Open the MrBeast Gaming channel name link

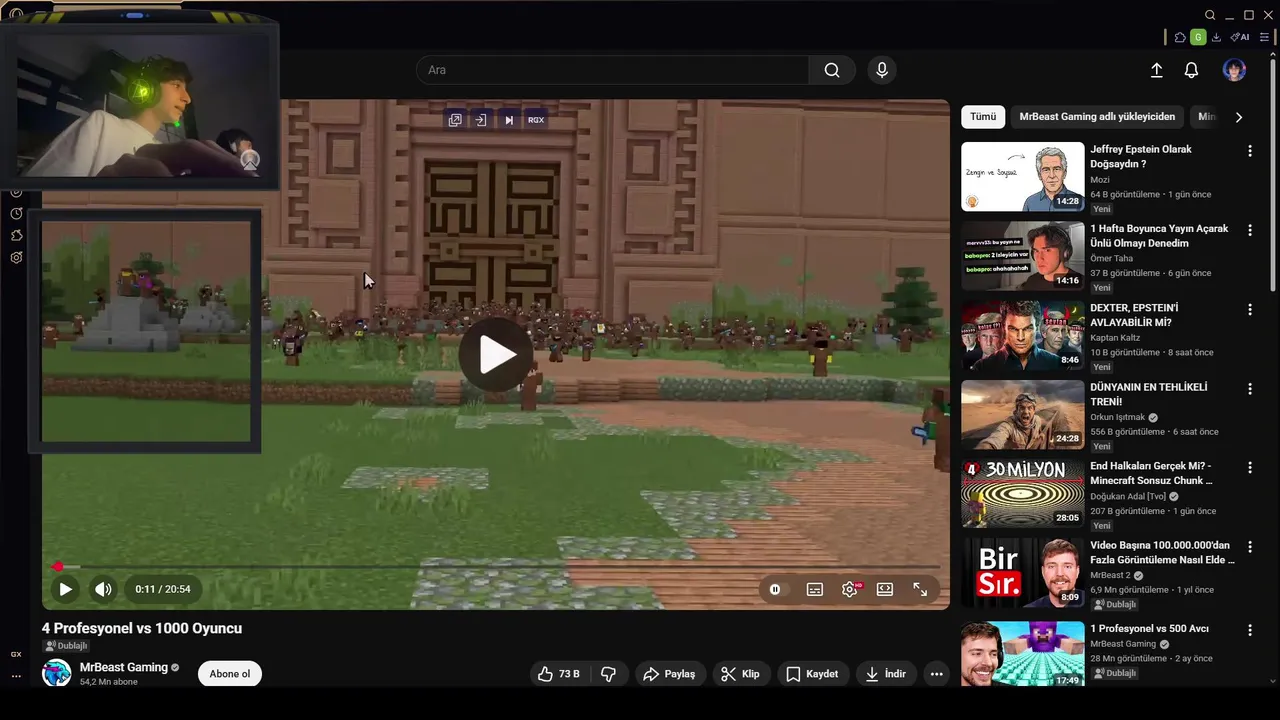[x=124, y=667]
